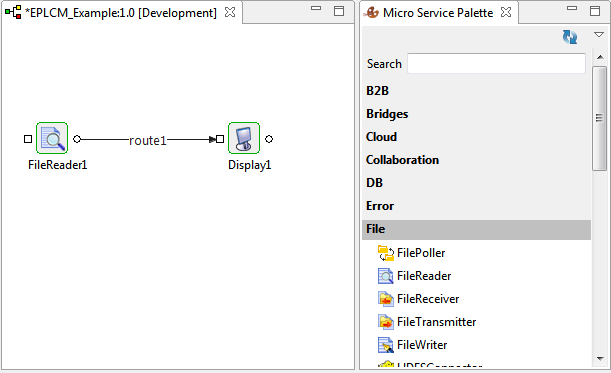Viewport: 611px width, 373px height.
Task: Refresh the Micro Service Palette
Action: (570, 37)
